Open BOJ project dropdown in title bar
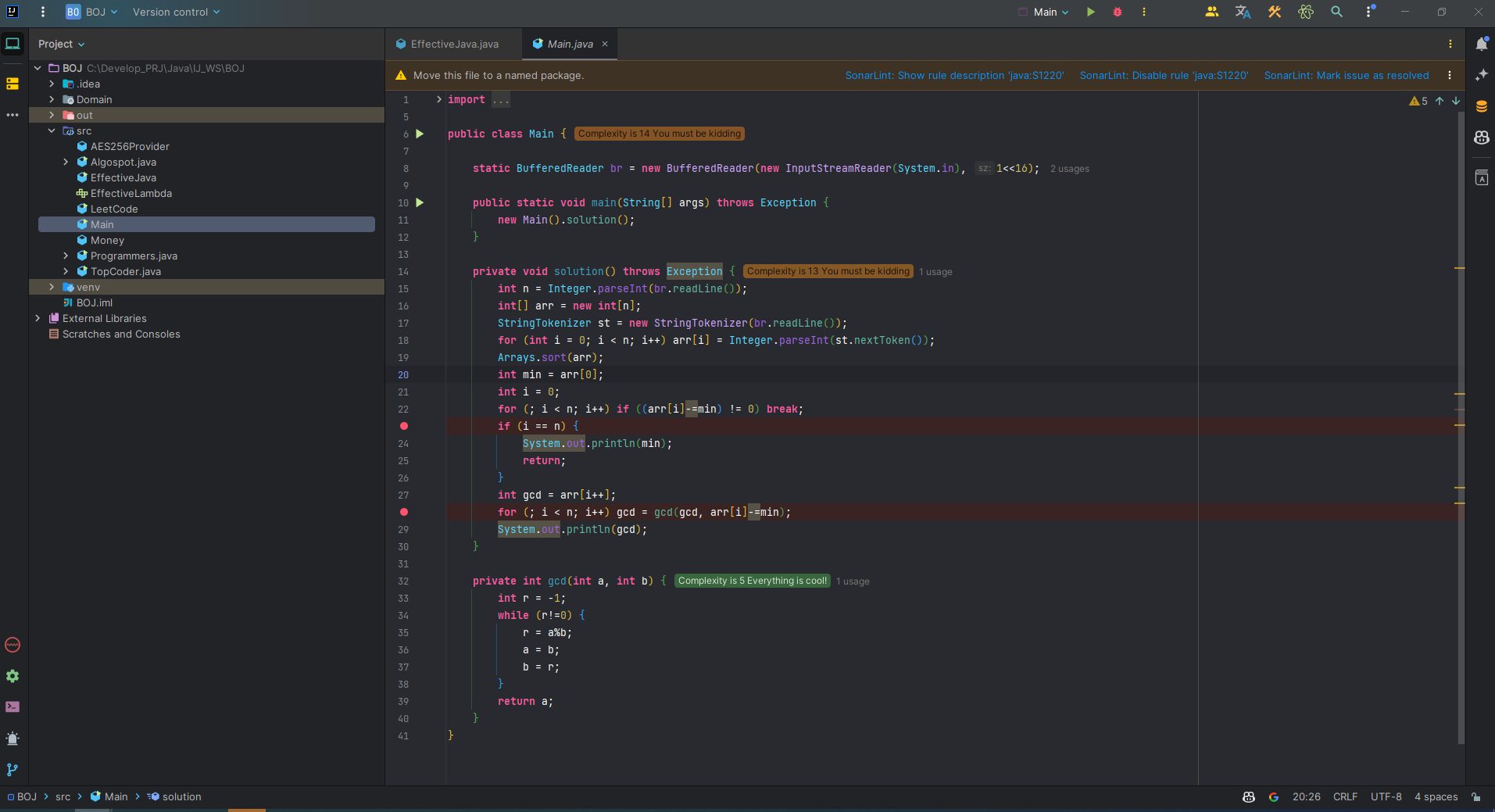The image size is (1495, 812). tap(92, 12)
